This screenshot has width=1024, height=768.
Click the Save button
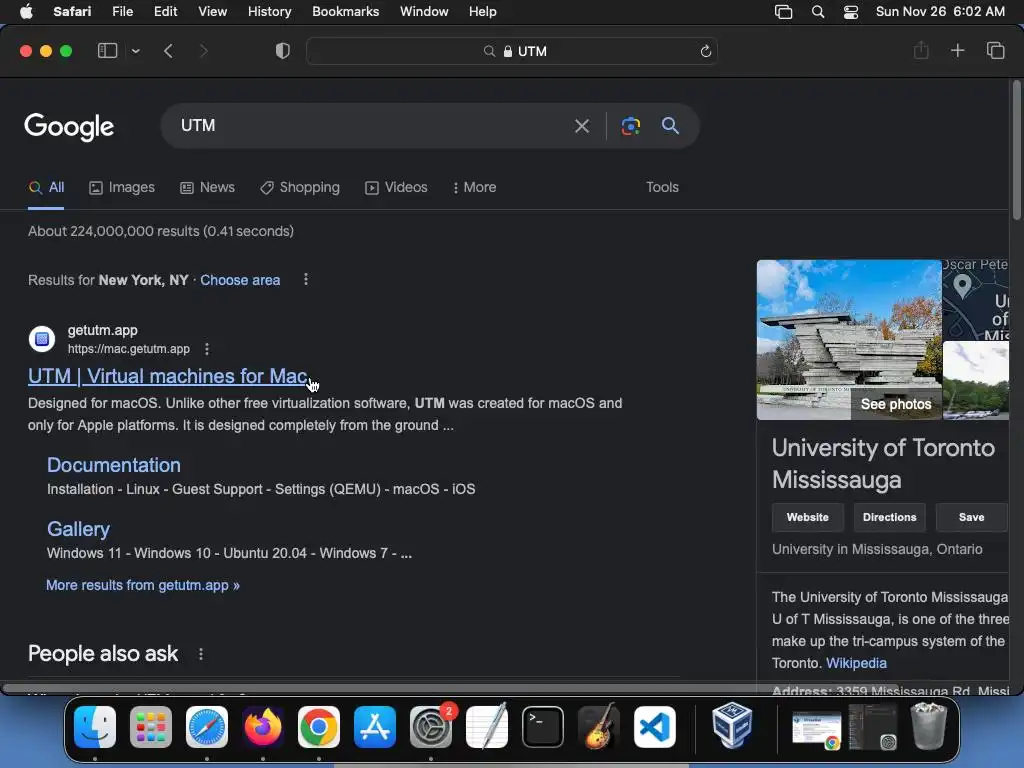pyautogui.click(x=972, y=517)
